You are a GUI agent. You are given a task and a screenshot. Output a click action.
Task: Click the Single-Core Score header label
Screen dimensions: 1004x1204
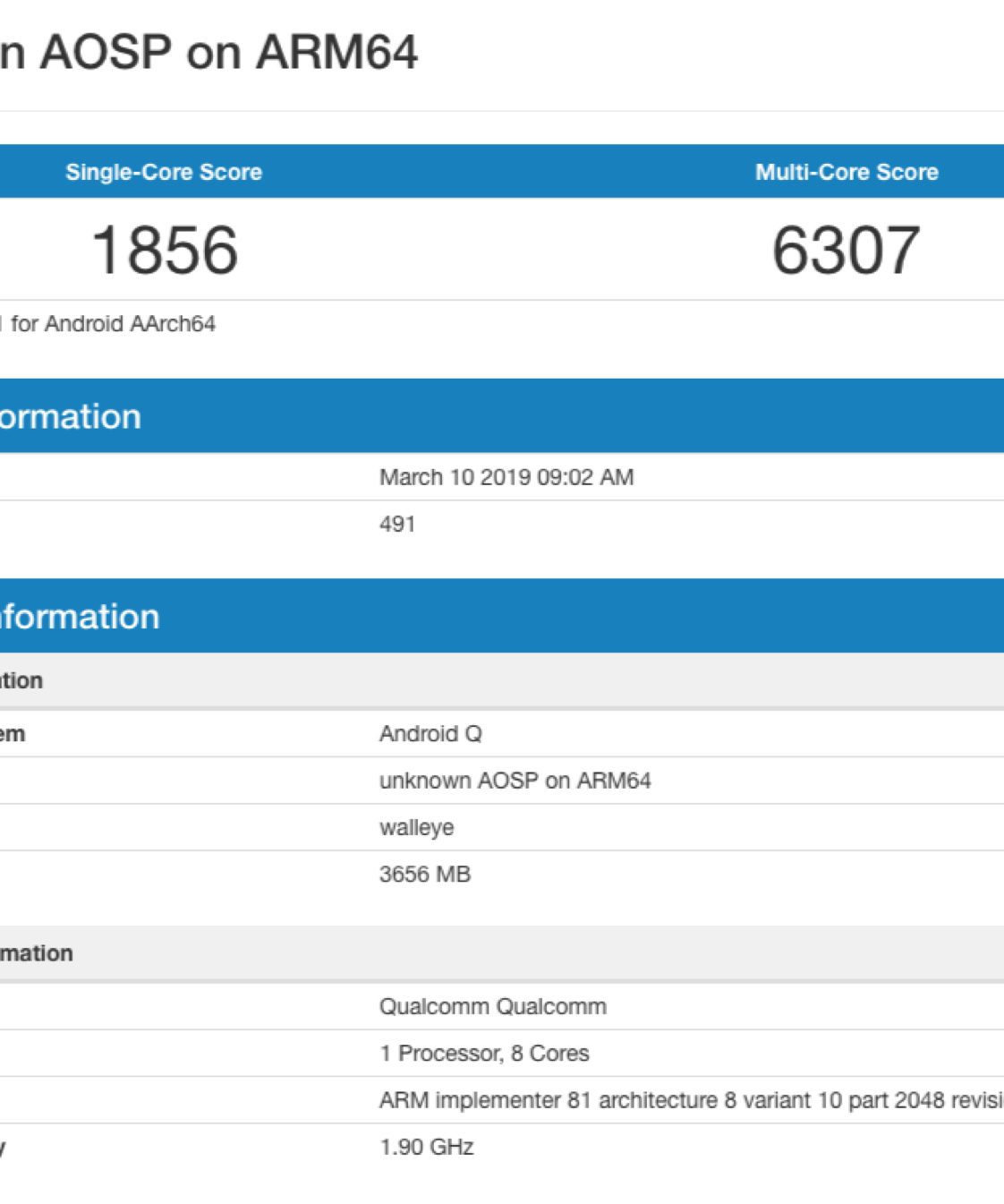coord(164,172)
